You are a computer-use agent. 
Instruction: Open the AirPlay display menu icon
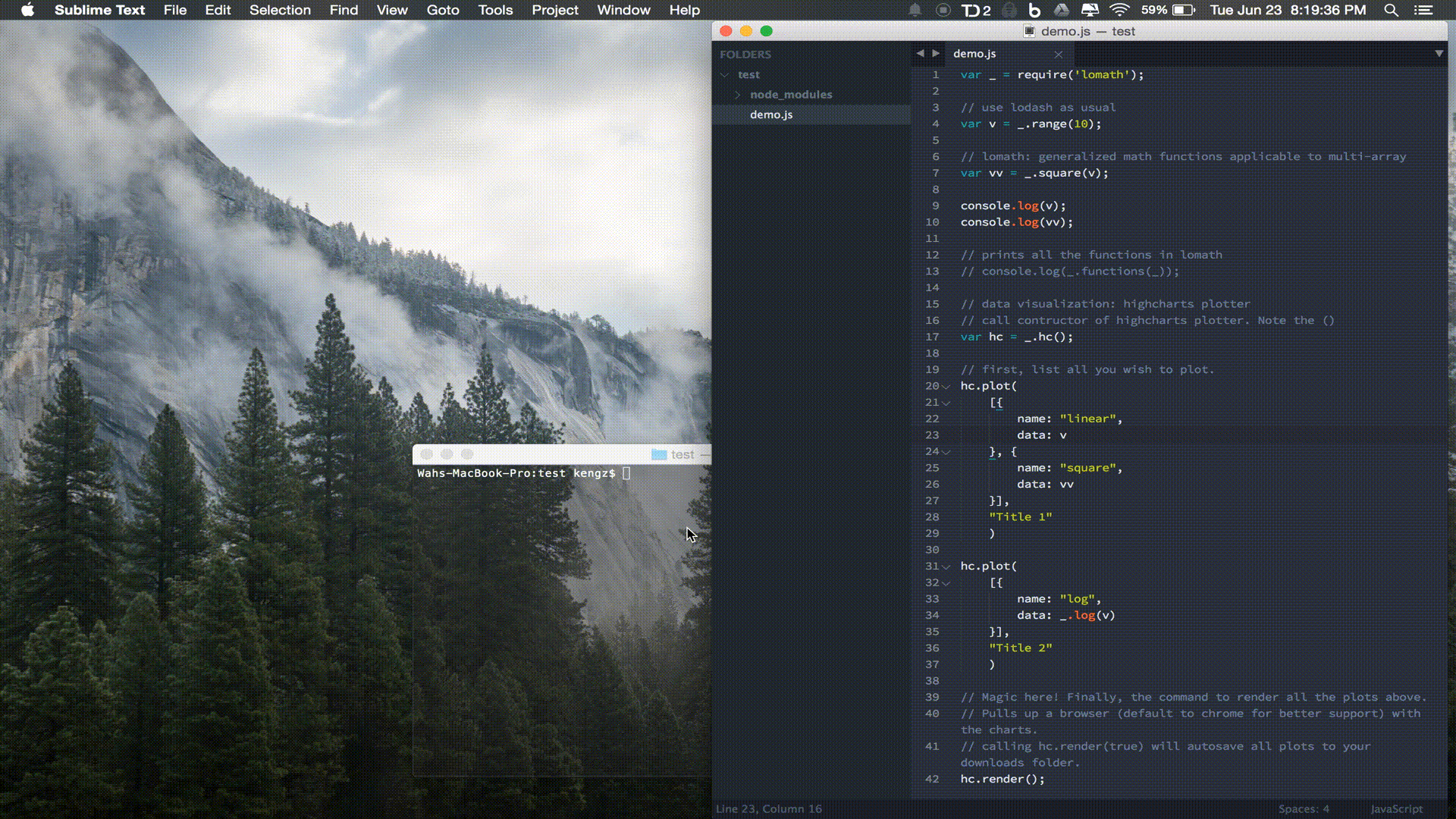pos(1090,10)
